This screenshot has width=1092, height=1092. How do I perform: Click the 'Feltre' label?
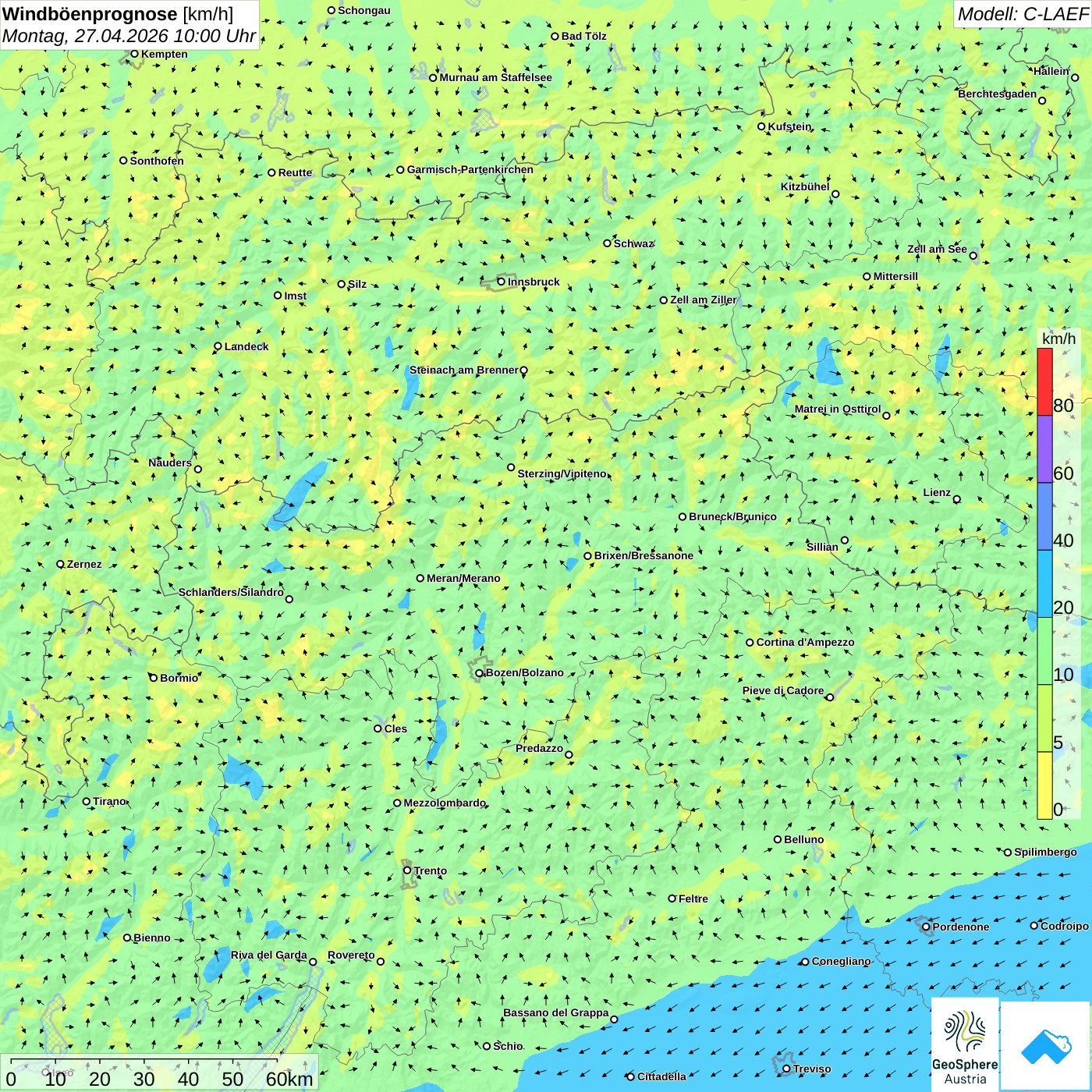pos(693,899)
